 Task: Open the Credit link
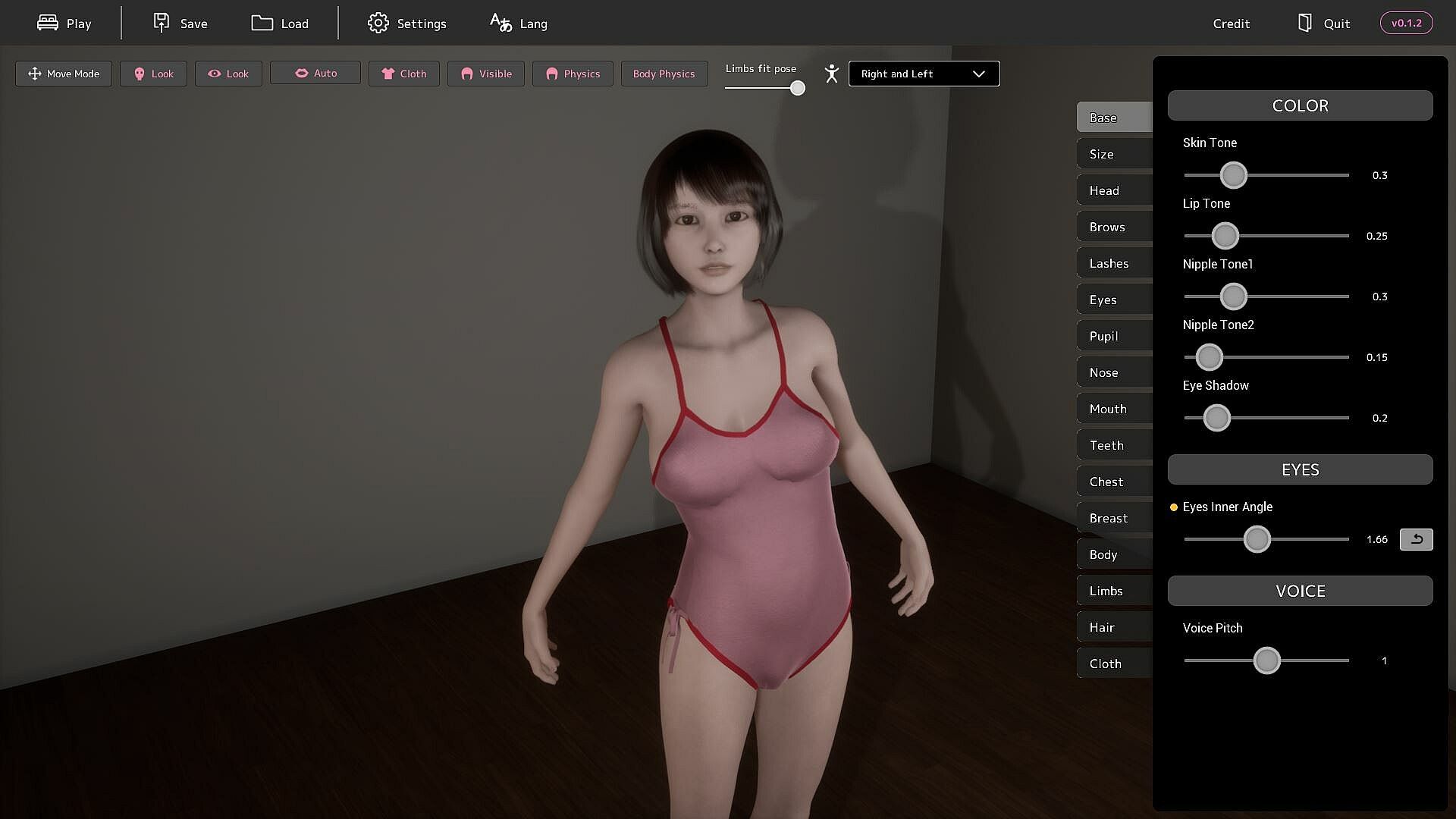tap(1231, 24)
